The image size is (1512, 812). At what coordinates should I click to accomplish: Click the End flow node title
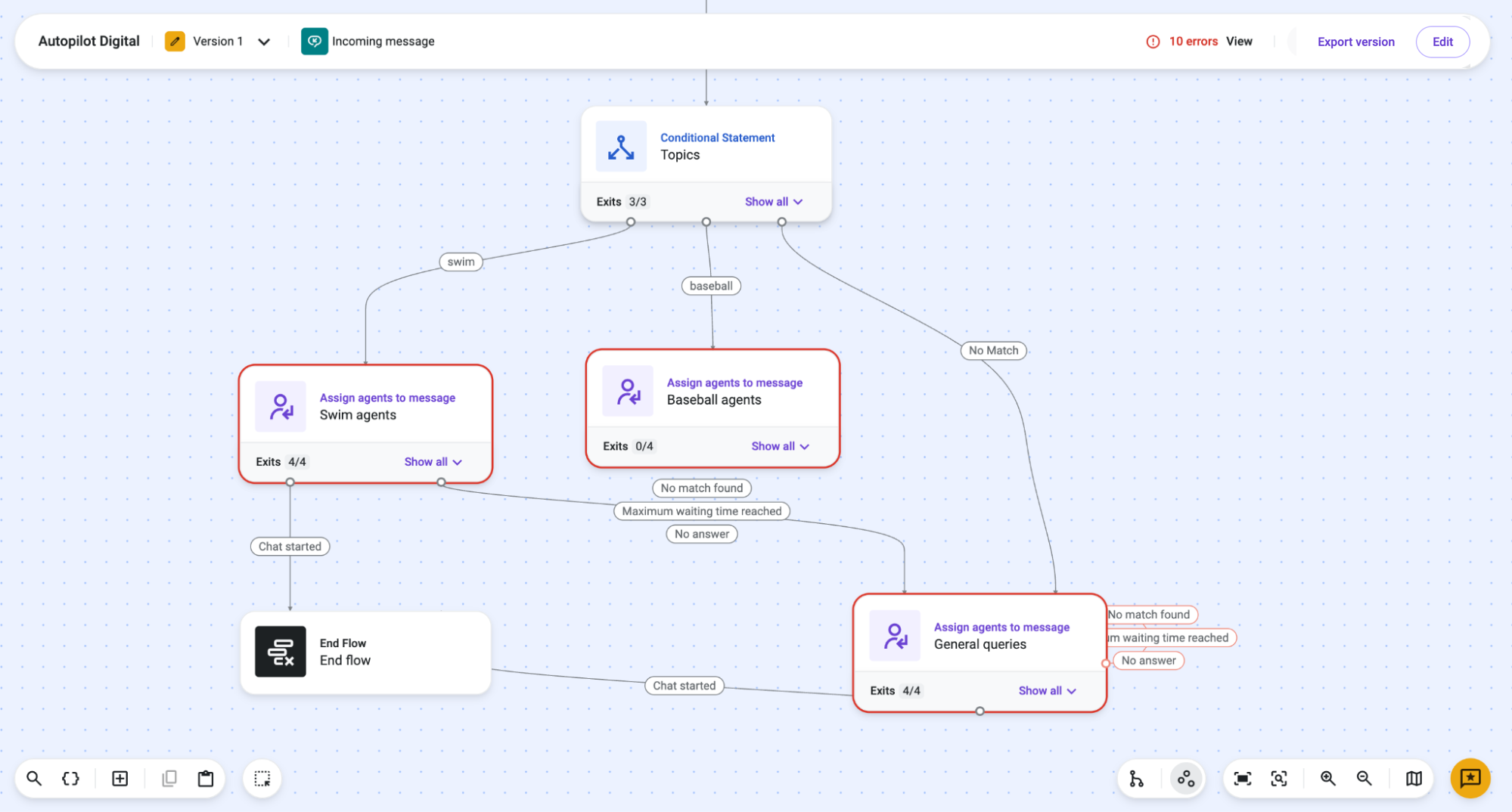click(345, 660)
